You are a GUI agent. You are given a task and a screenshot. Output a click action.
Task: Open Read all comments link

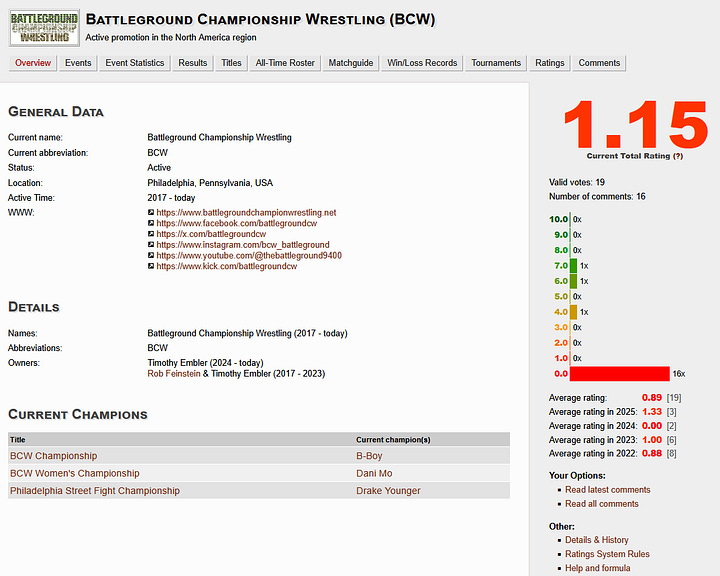click(x=602, y=503)
